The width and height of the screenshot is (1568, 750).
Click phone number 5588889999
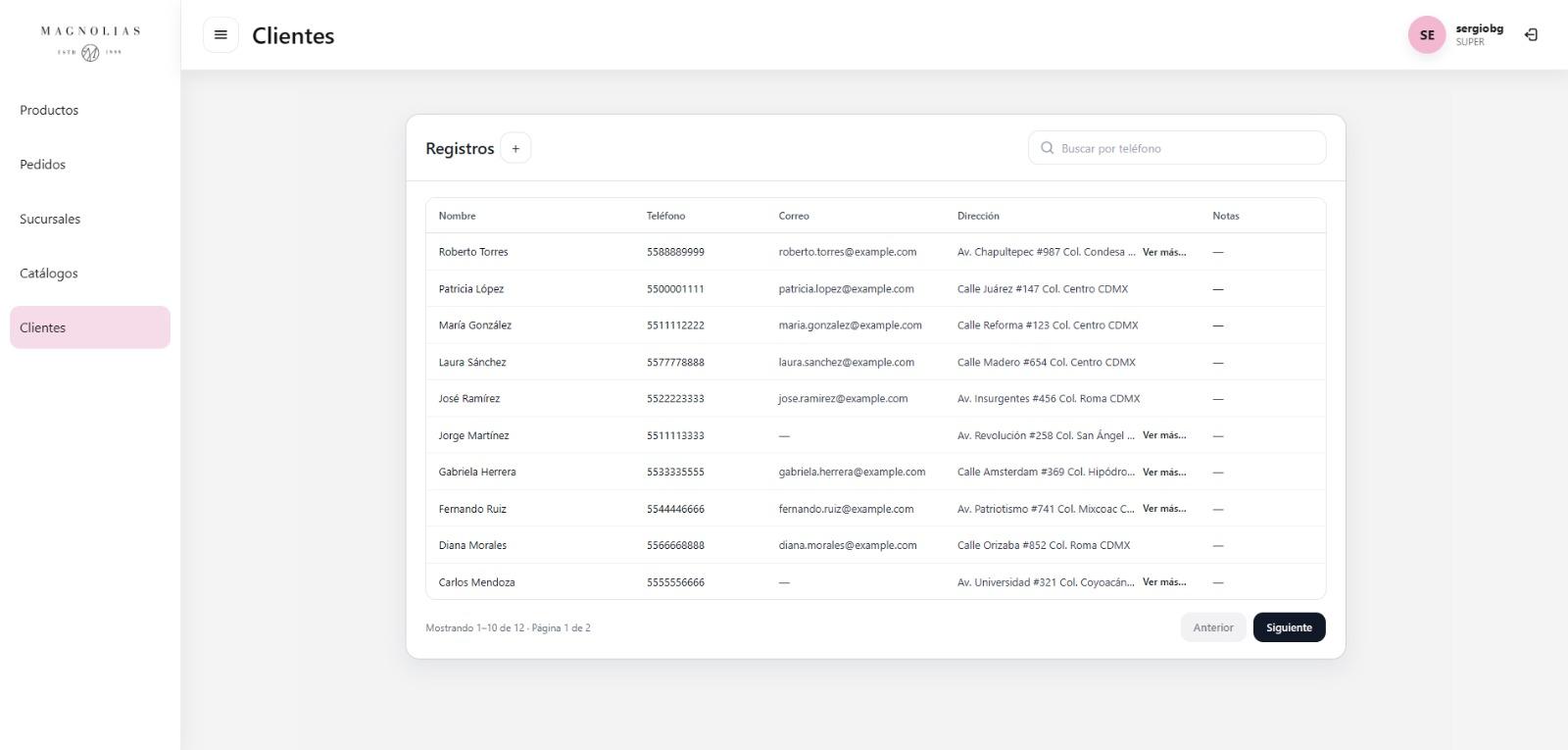[675, 252]
